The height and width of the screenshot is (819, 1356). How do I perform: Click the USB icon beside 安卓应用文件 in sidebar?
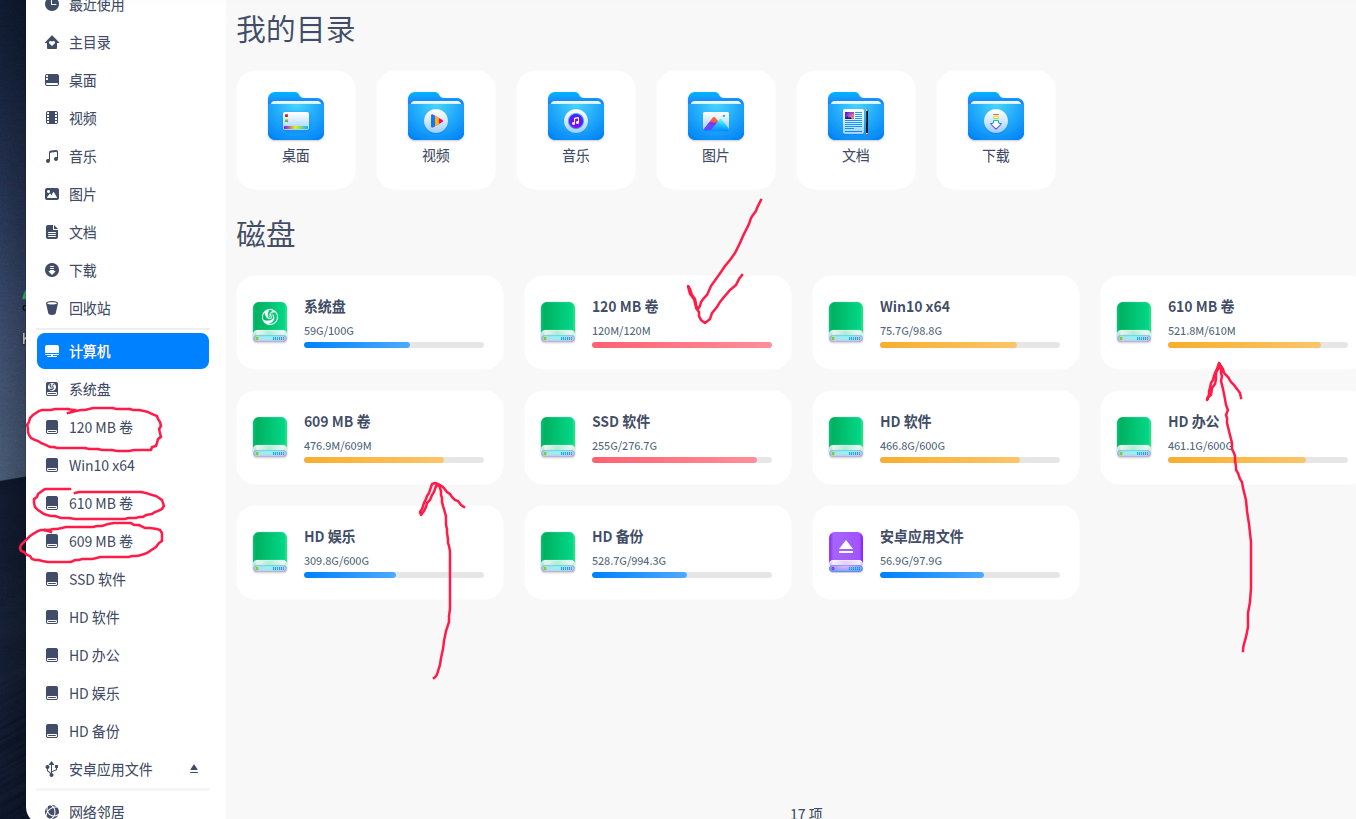point(52,769)
